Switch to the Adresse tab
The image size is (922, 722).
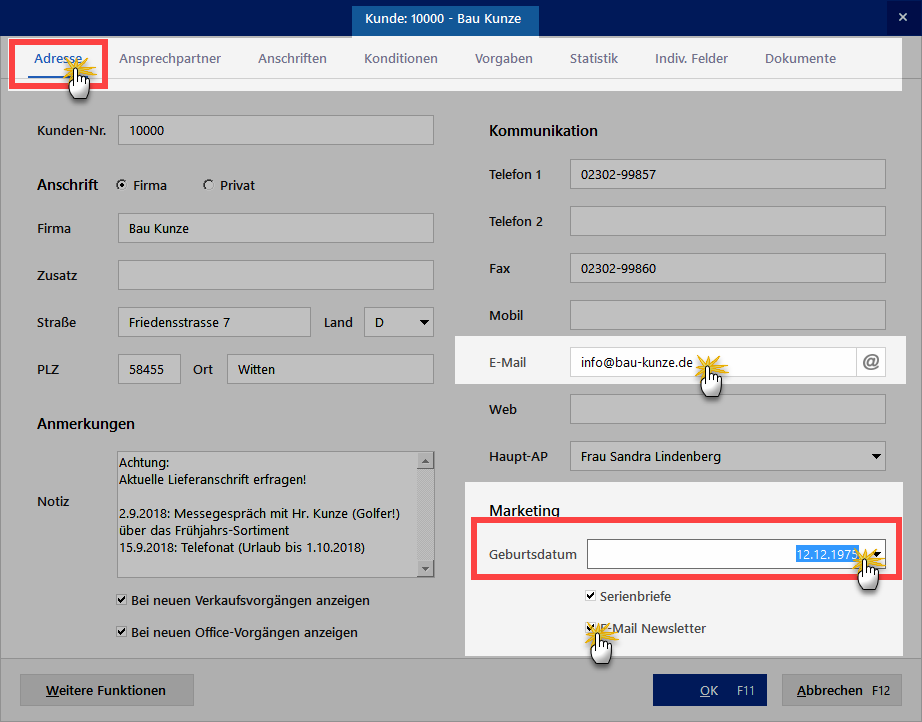click(x=58, y=58)
